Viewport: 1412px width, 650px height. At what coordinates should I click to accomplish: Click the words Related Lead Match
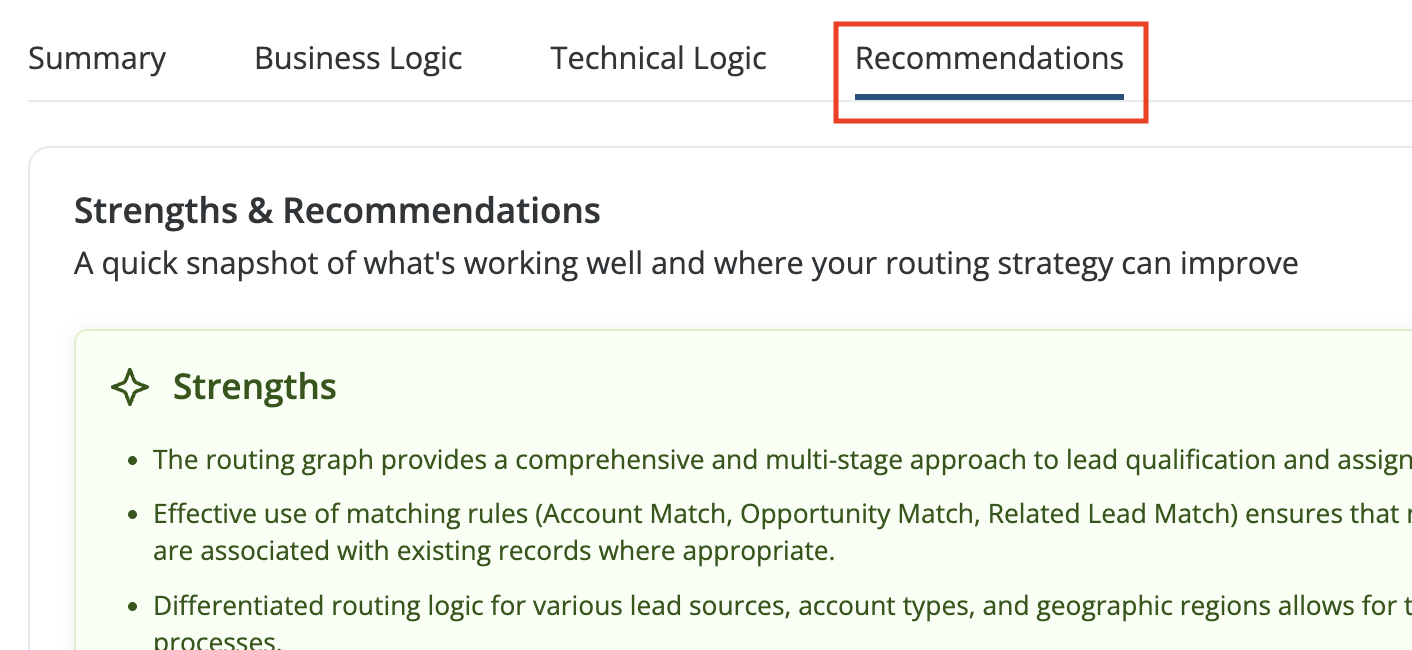click(1087, 514)
